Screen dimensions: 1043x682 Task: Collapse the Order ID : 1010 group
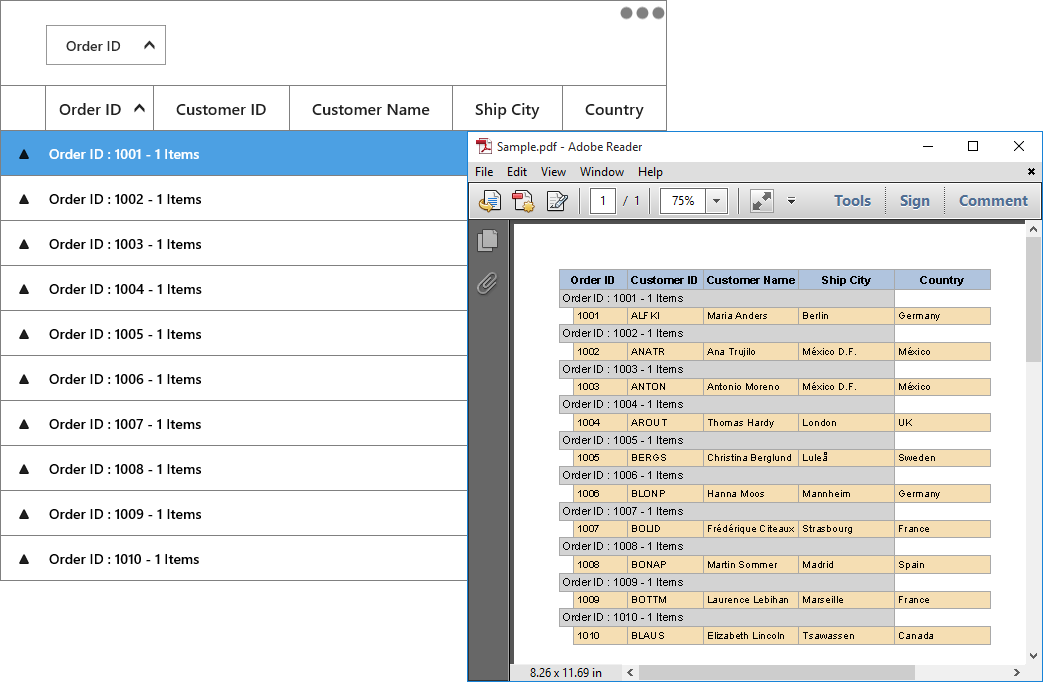(x=24, y=559)
